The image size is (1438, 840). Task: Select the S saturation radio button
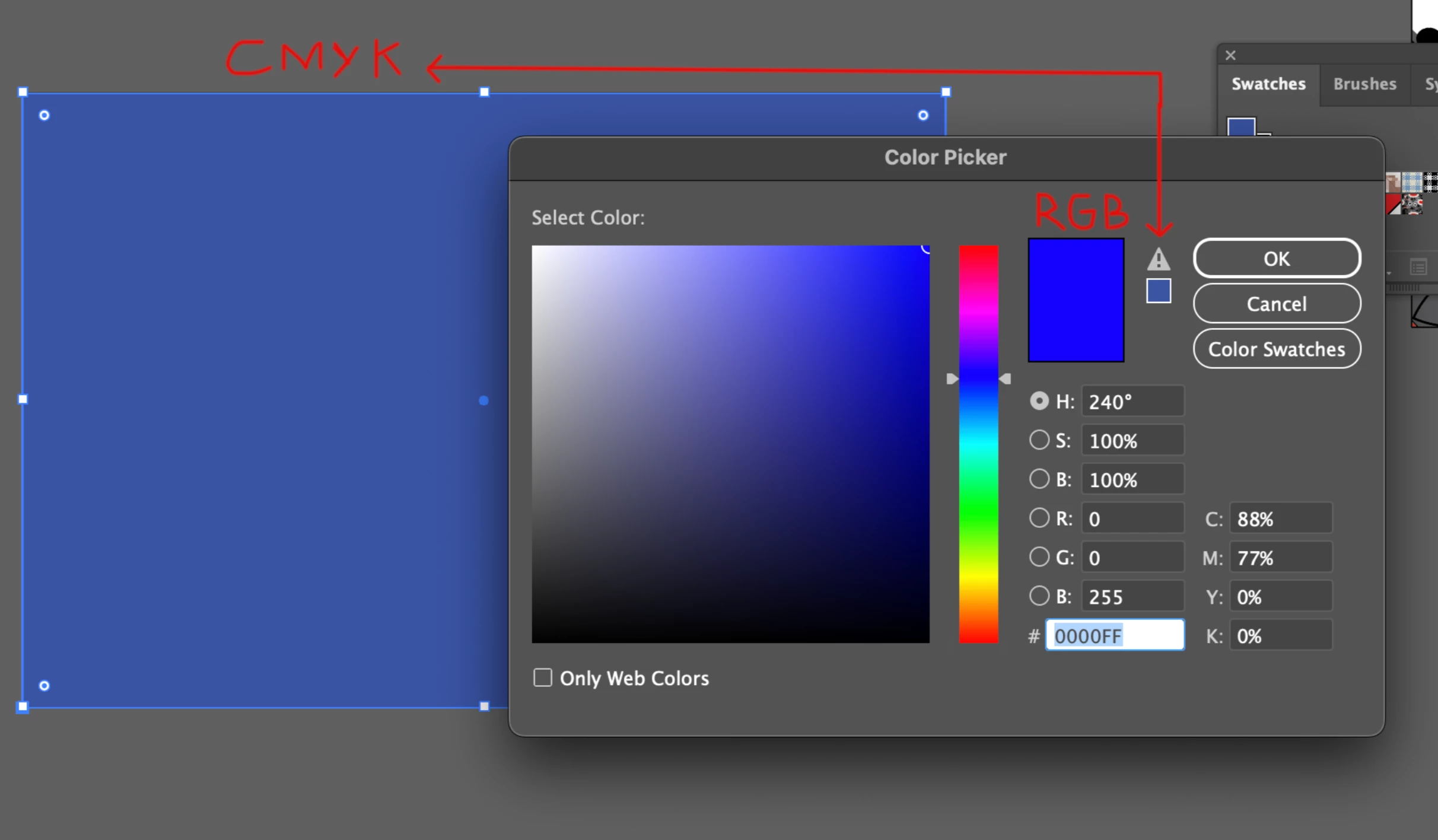pos(1039,440)
